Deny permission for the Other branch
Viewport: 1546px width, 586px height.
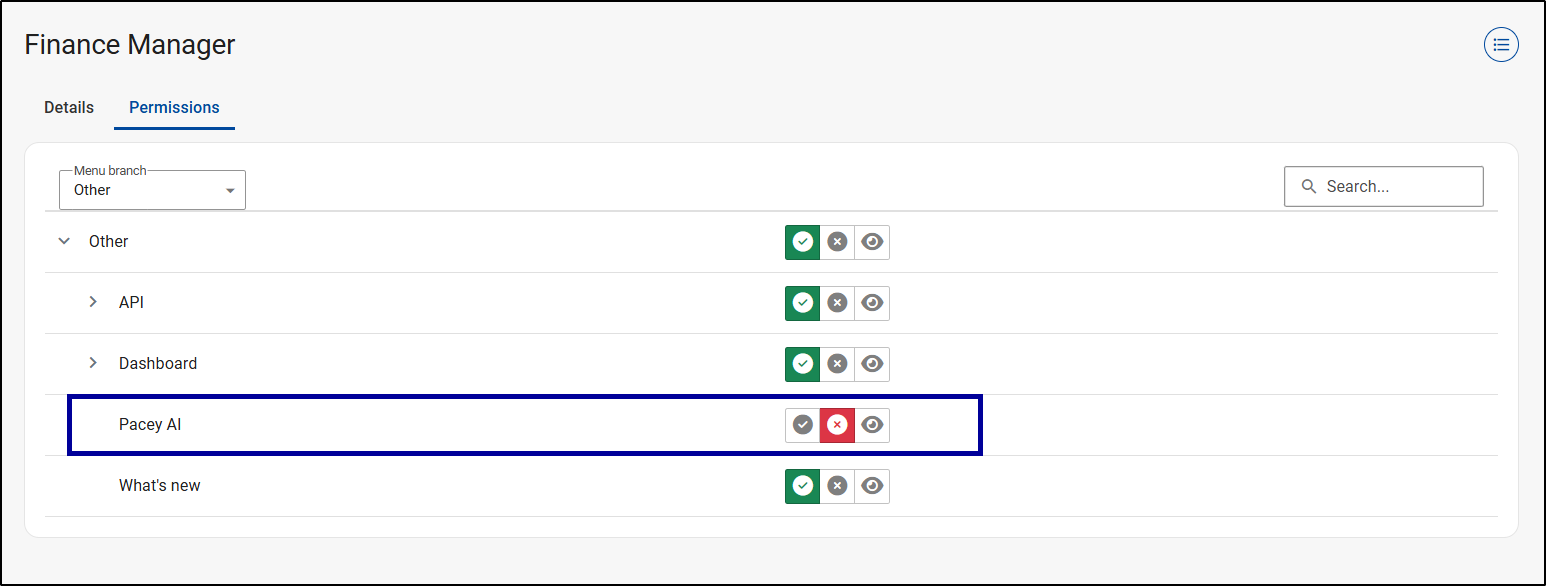click(x=837, y=242)
